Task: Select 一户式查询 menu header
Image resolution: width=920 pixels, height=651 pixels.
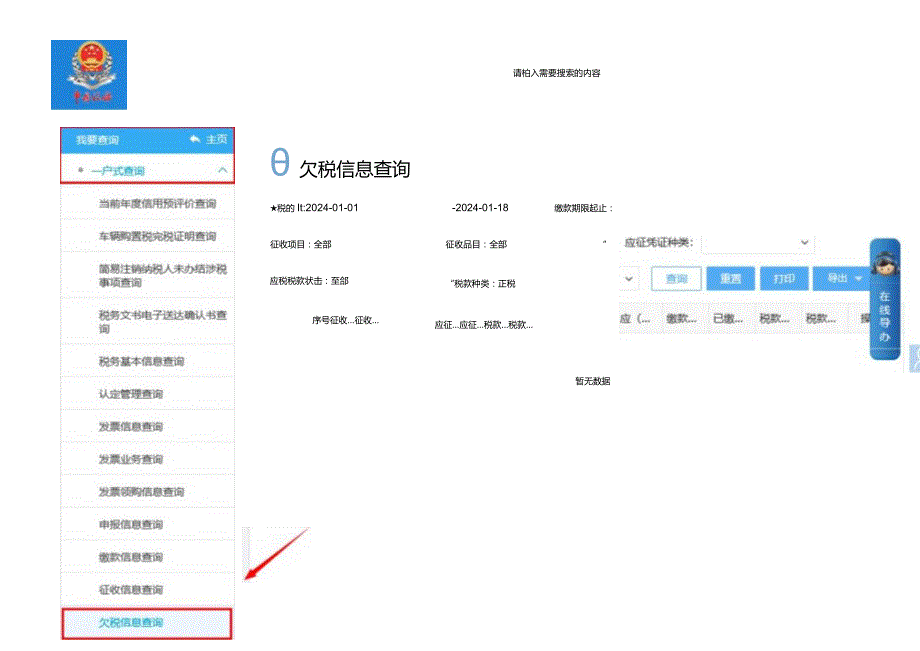Action: (x=147, y=171)
